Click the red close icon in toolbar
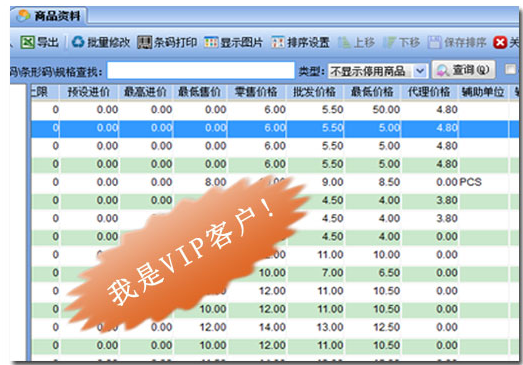523x365 pixels. pos(500,42)
